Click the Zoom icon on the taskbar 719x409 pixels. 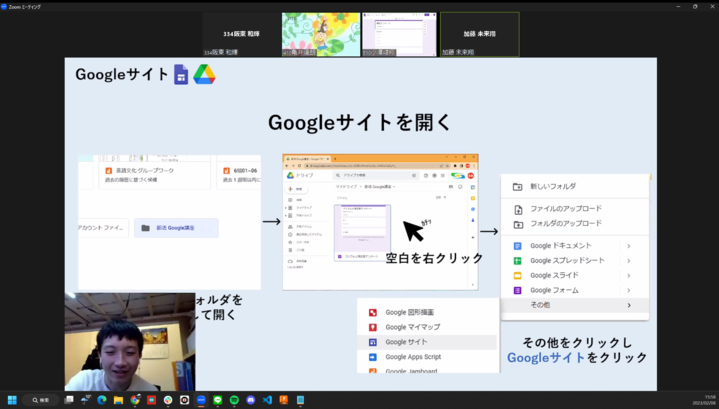[x=201, y=400]
